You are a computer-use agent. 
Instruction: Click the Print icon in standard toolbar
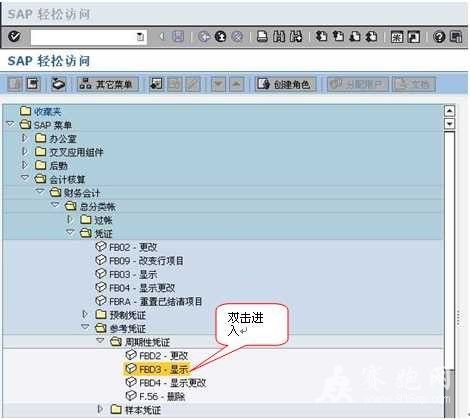(262, 36)
